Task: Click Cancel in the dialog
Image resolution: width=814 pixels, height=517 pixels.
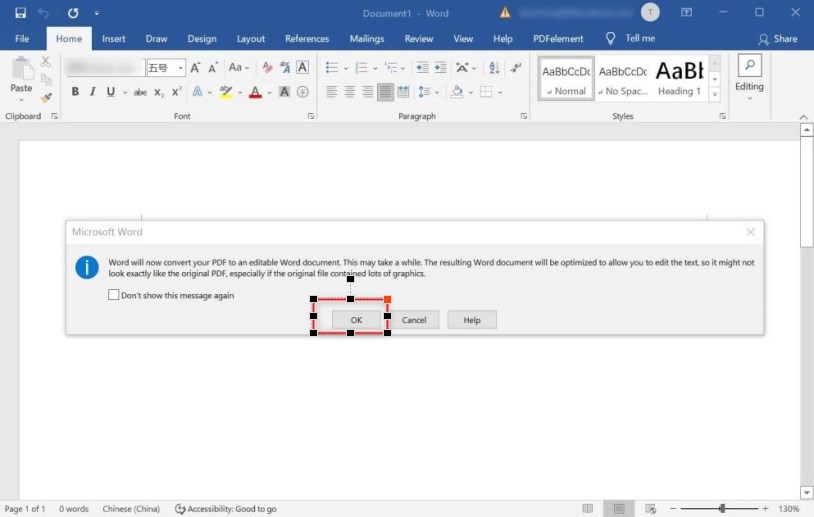Action: coord(414,320)
